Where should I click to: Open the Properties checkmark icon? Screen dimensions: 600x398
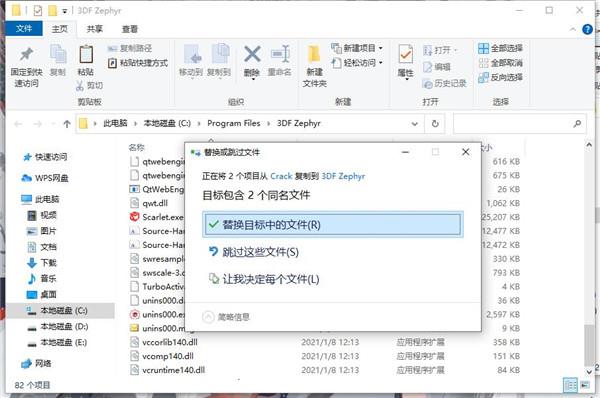coord(405,54)
